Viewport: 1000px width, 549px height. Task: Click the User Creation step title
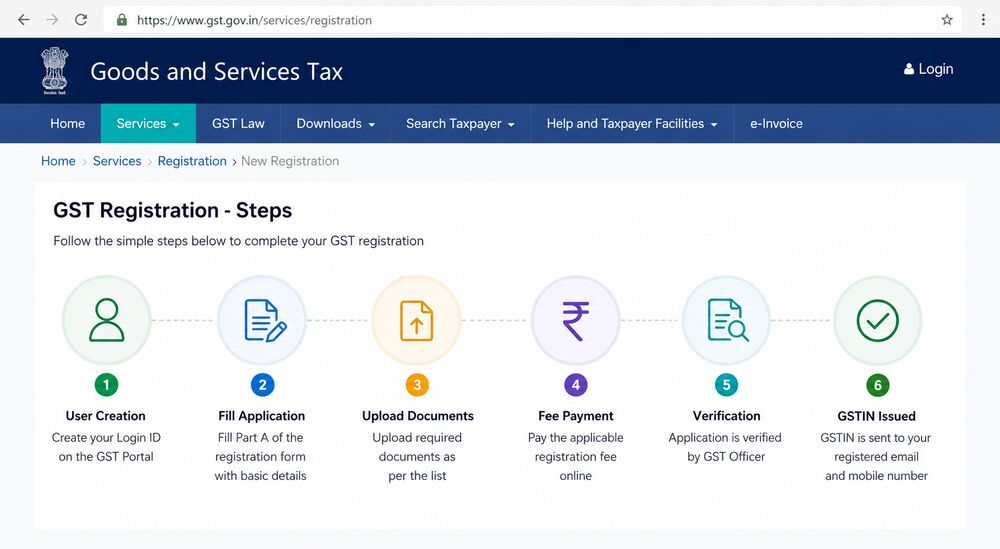tap(106, 416)
